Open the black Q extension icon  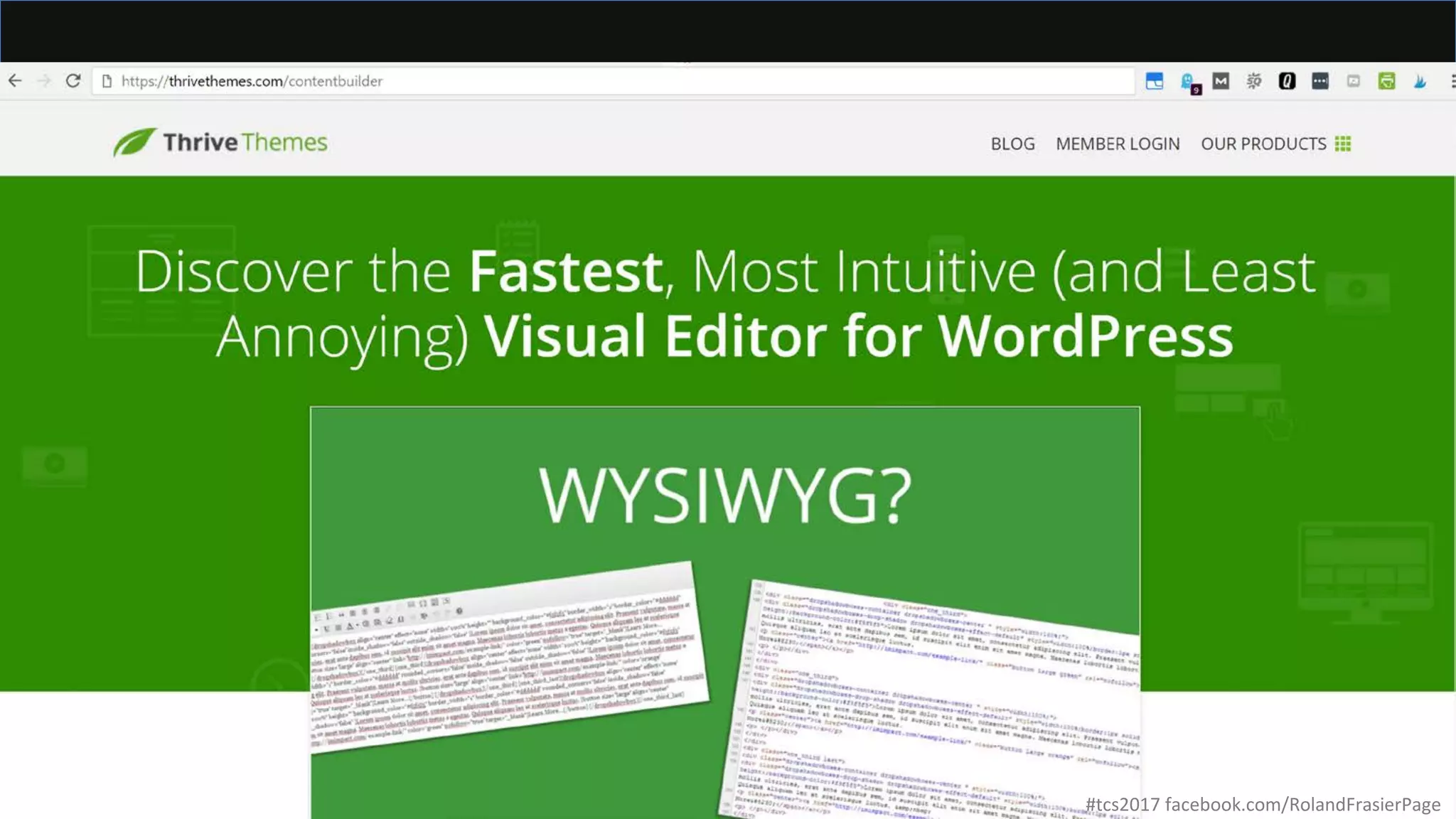pos(1287,81)
